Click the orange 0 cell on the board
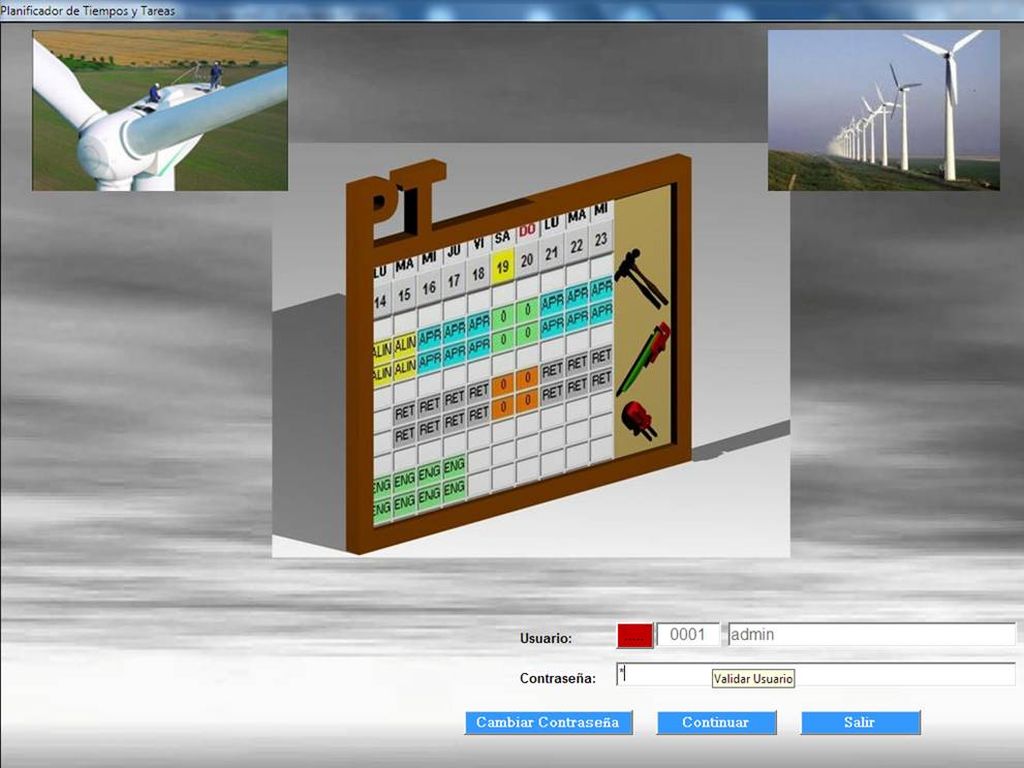Image resolution: width=1024 pixels, height=768 pixels. 503,384
